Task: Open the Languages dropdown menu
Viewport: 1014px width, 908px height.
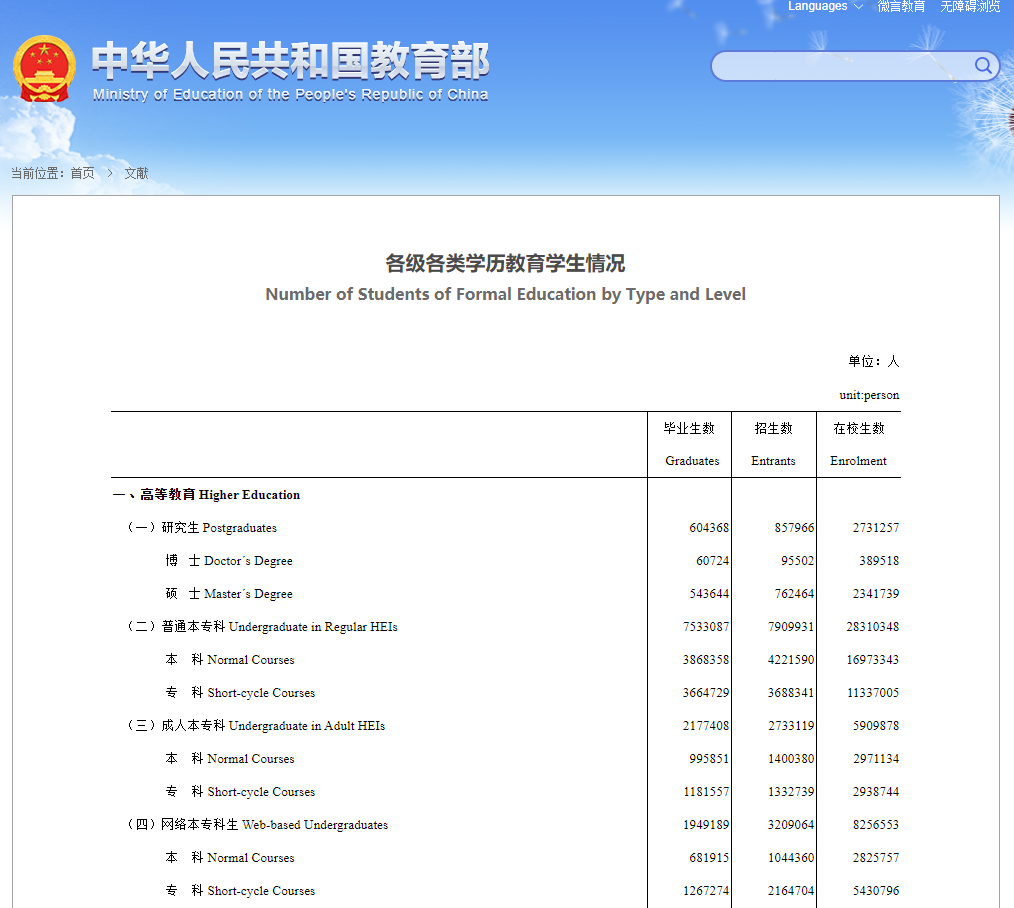Action: pyautogui.click(x=818, y=7)
